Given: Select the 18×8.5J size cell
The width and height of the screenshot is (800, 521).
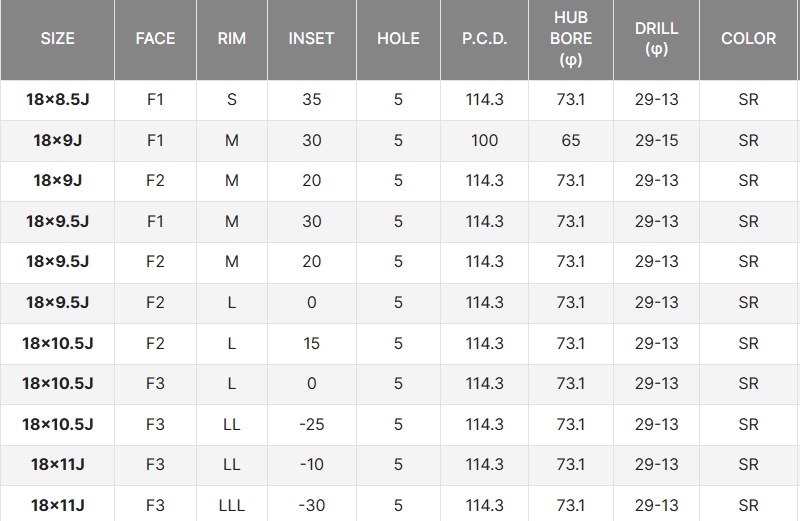Looking at the screenshot, I should (57, 100).
